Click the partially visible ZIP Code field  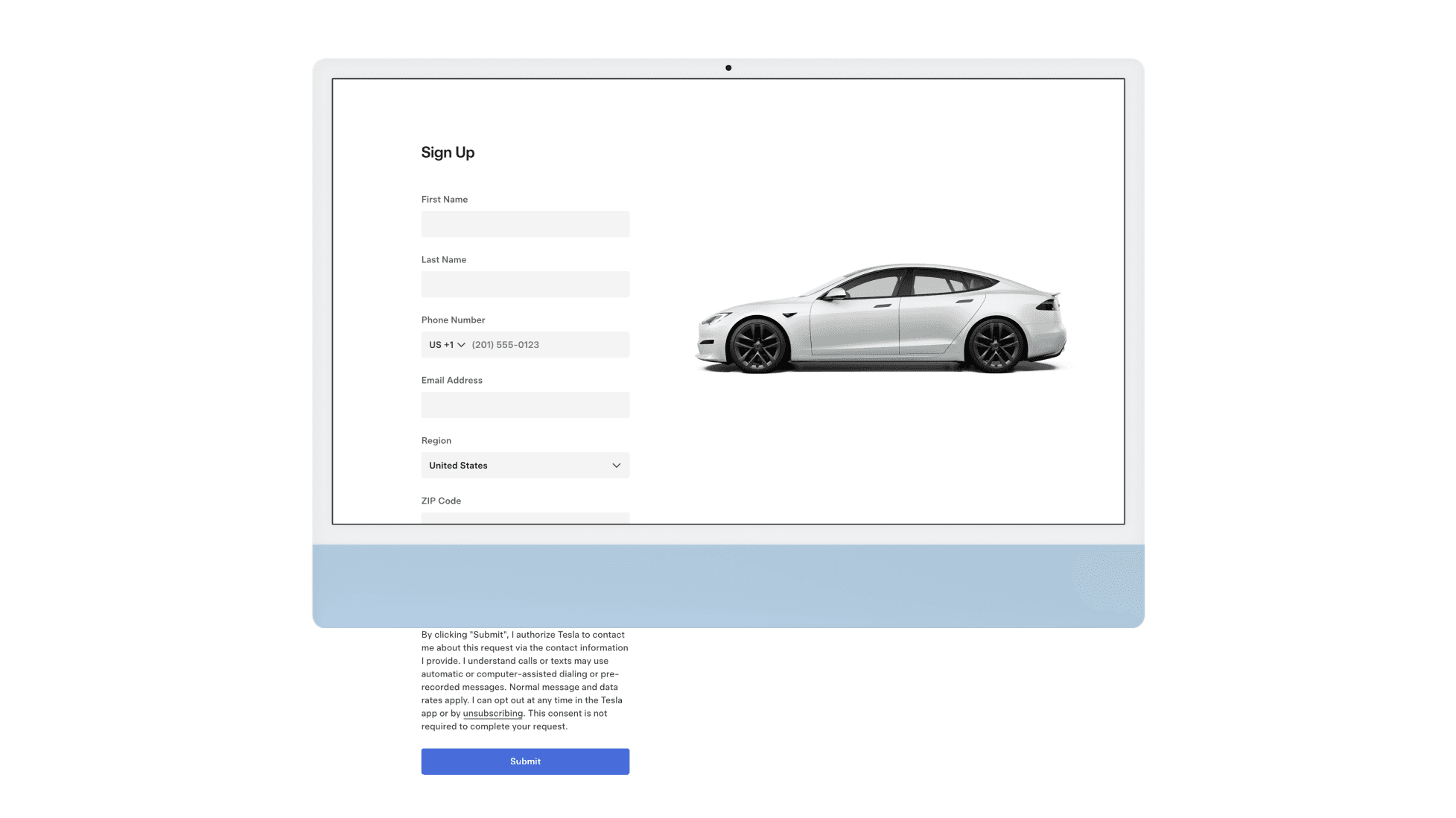click(525, 518)
